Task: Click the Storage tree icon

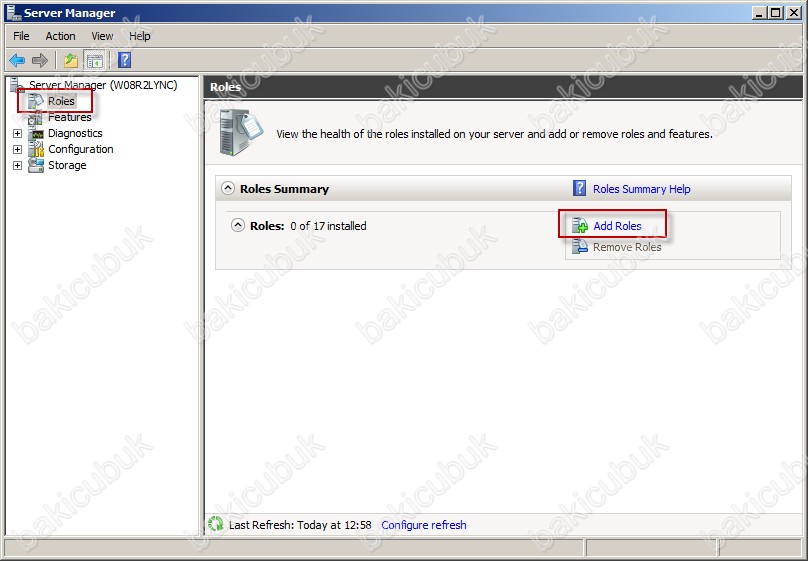Action: tap(36, 165)
